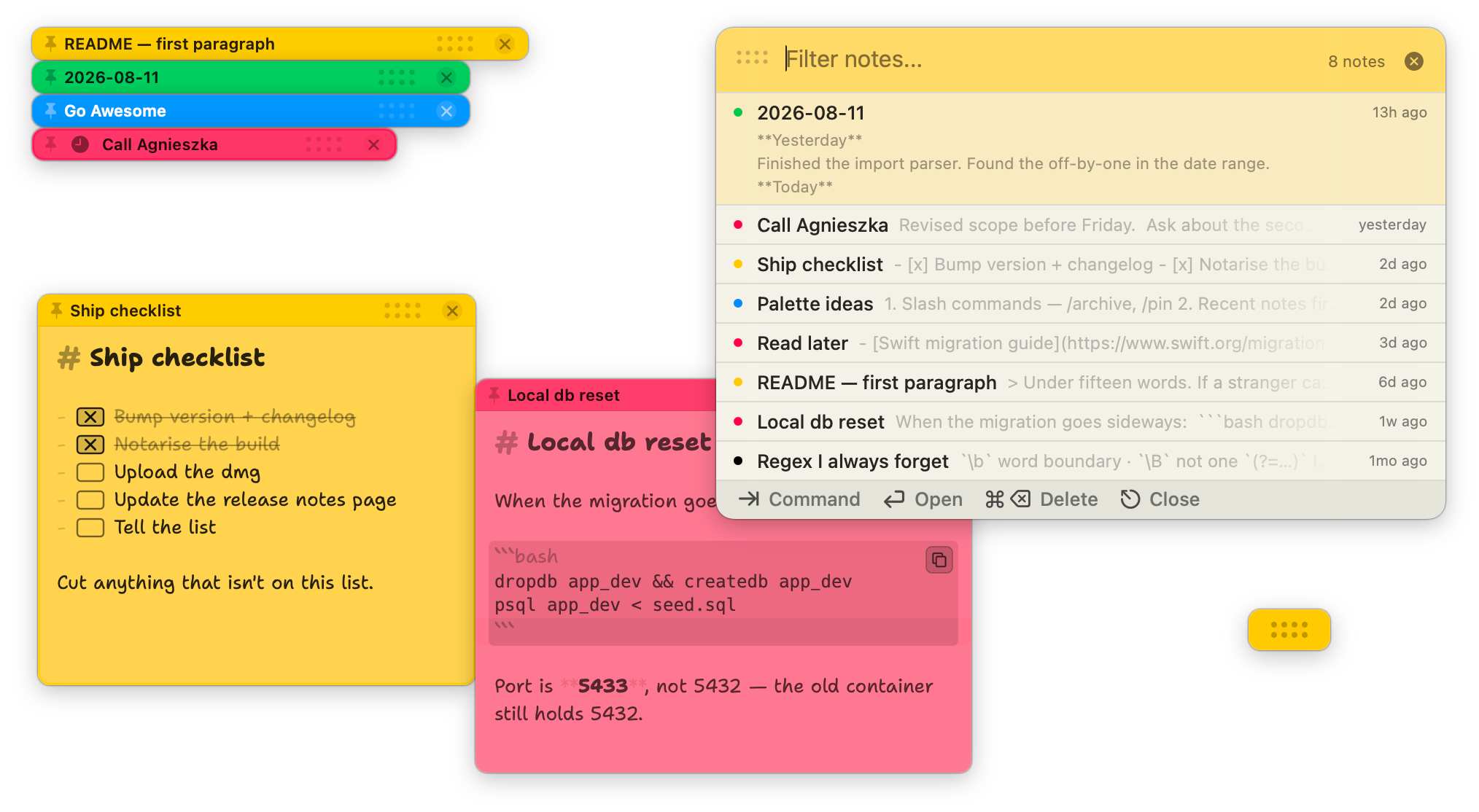Check the Upload the dmg checkbox
This screenshot has width=1479, height=812.
coord(90,472)
